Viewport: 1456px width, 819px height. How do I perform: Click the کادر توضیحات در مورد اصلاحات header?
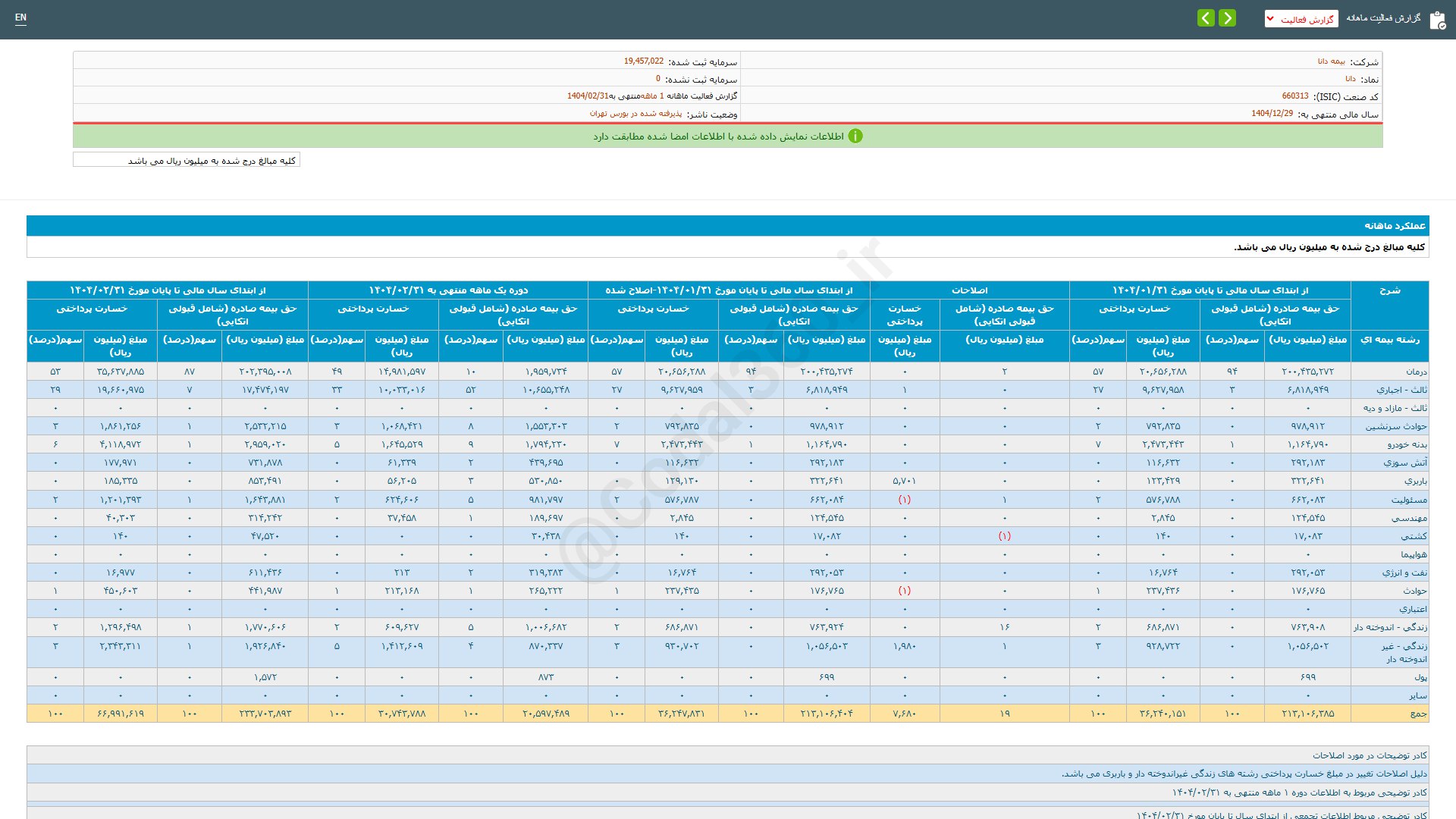point(1370,755)
